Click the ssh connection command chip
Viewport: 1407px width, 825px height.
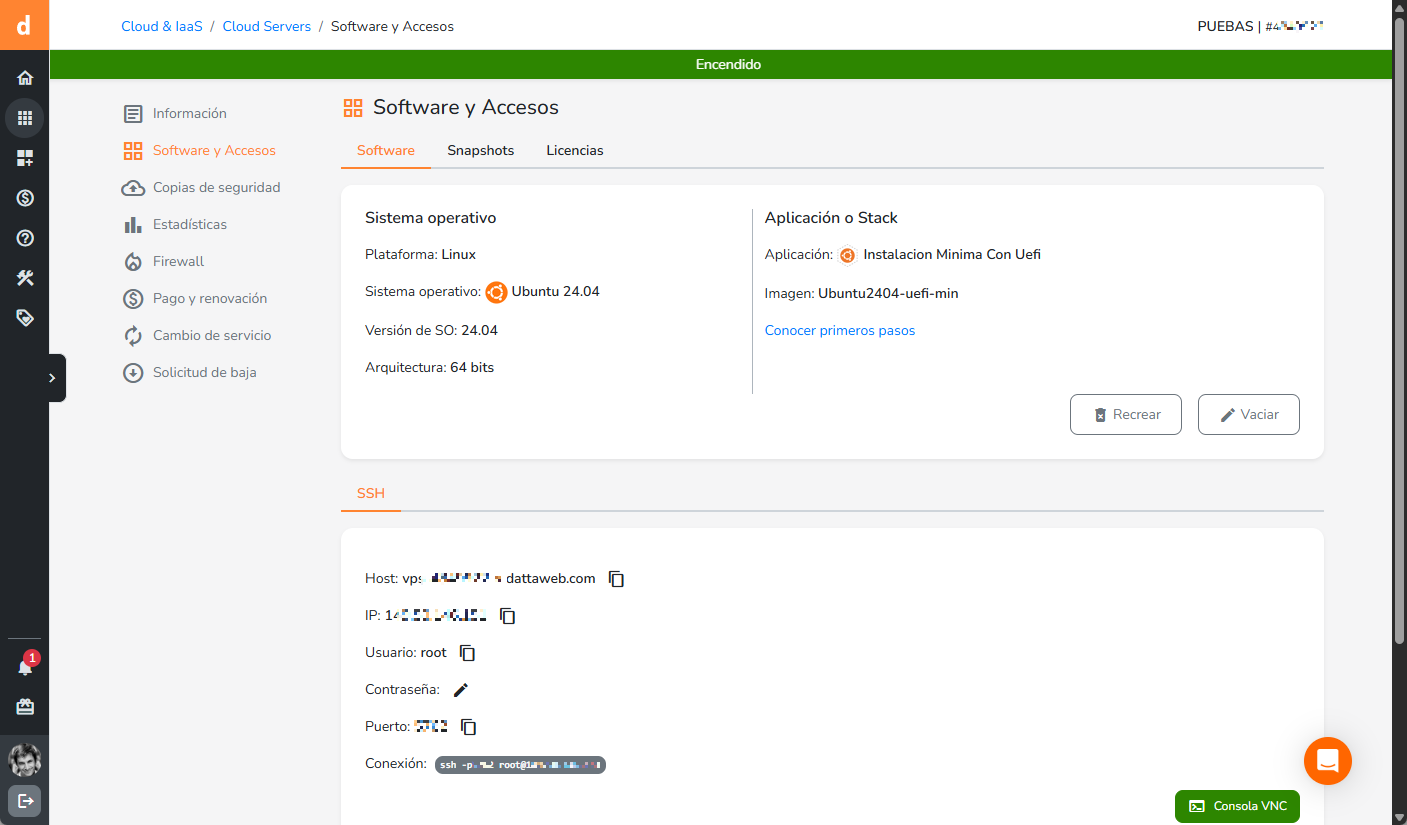[520, 765]
